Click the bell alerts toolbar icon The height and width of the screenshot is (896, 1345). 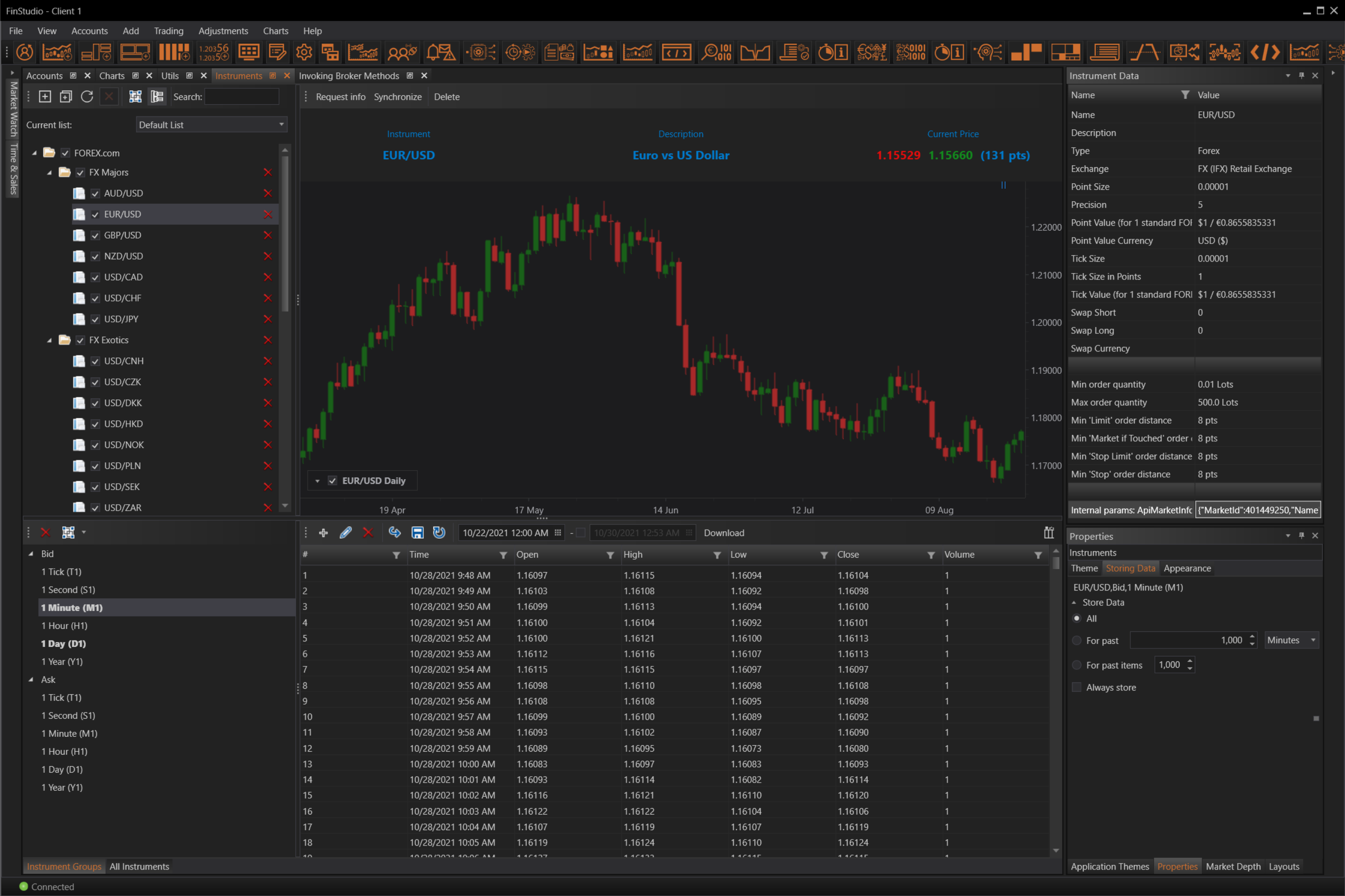441,52
